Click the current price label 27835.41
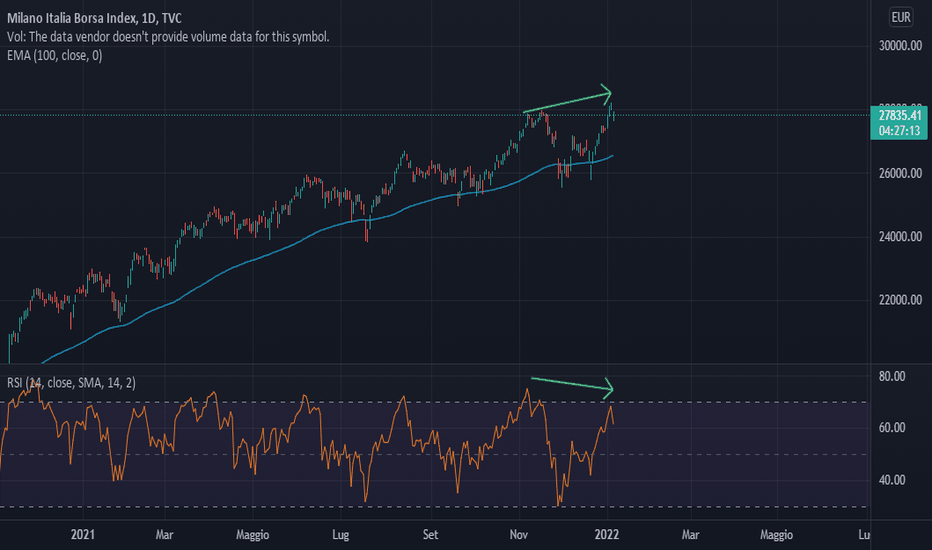 click(900, 115)
